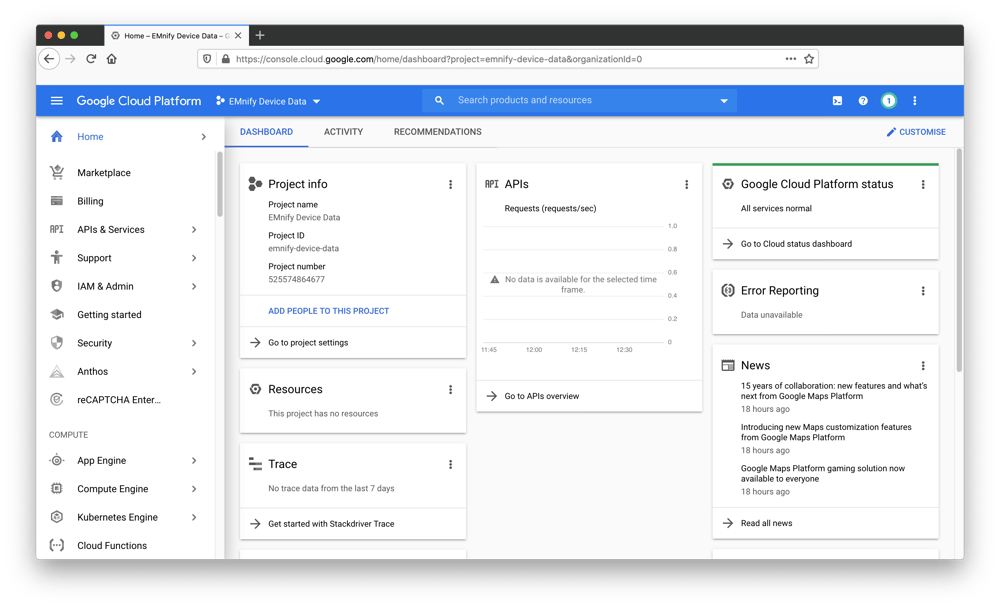Go to APIs overview link
Image resolution: width=1000 pixels, height=607 pixels.
click(x=541, y=396)
